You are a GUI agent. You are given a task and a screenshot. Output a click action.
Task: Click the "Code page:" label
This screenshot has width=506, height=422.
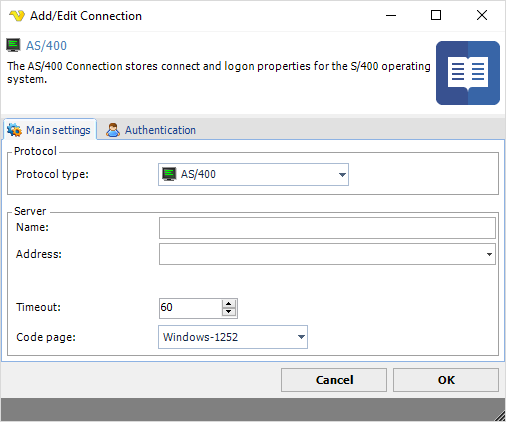coord(46,337)
